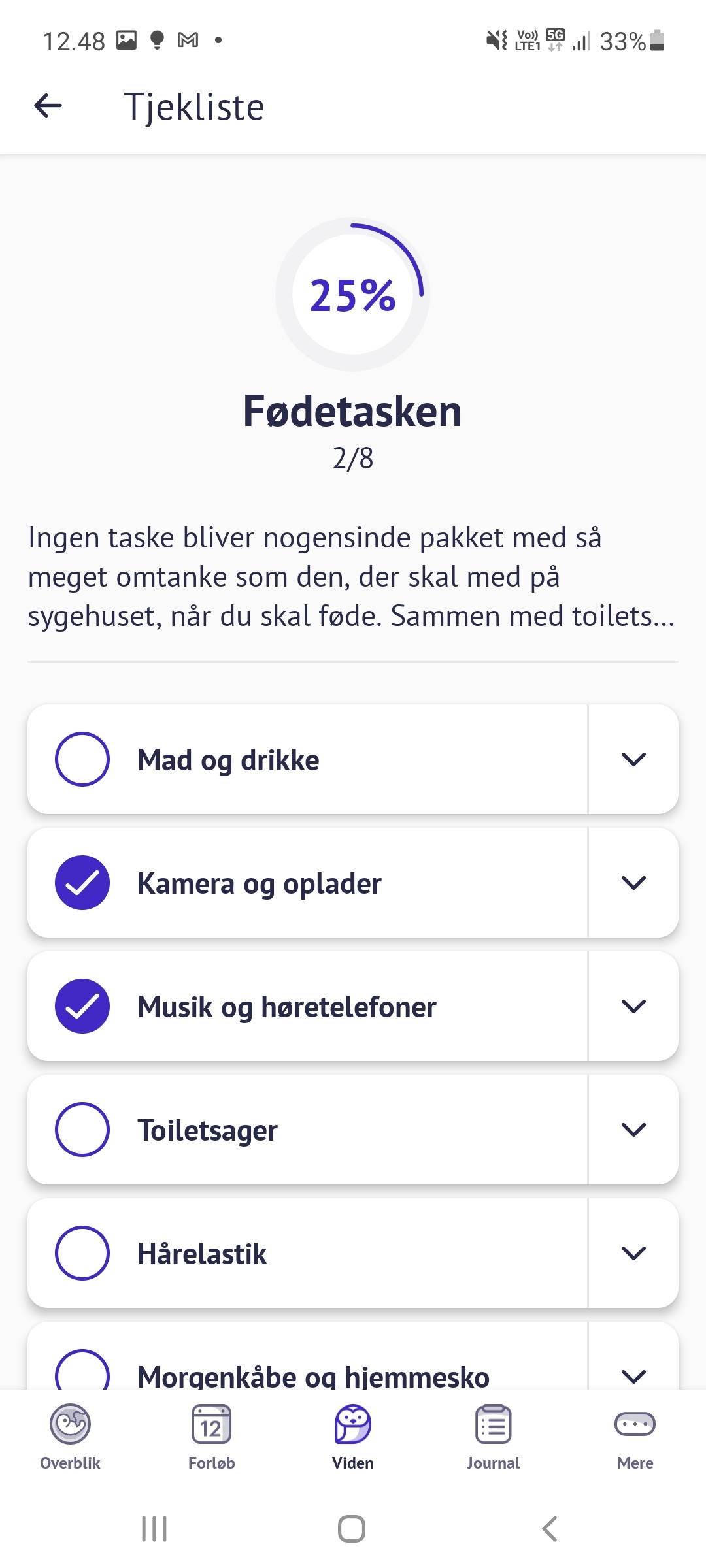Tap the 25% progress circle
The height and width of the screenshot is (1568, 706).
tap(352, 295)
